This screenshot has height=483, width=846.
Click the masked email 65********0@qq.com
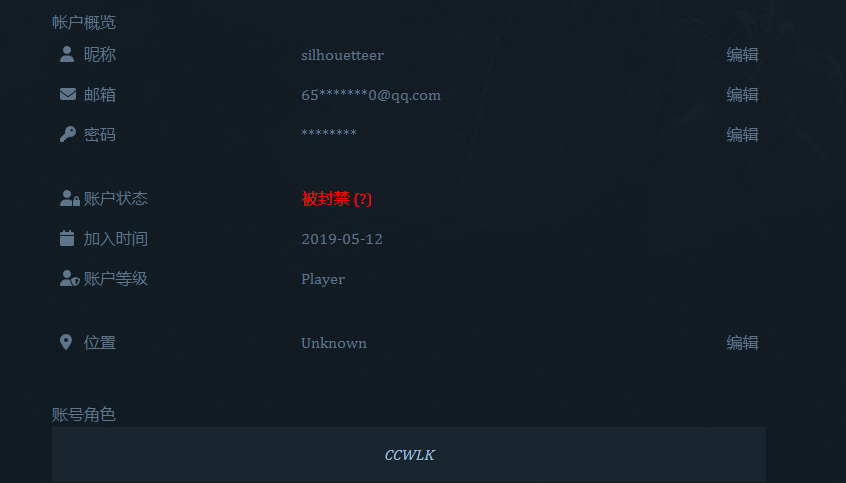pyautogui.click(x=371, y=95)
